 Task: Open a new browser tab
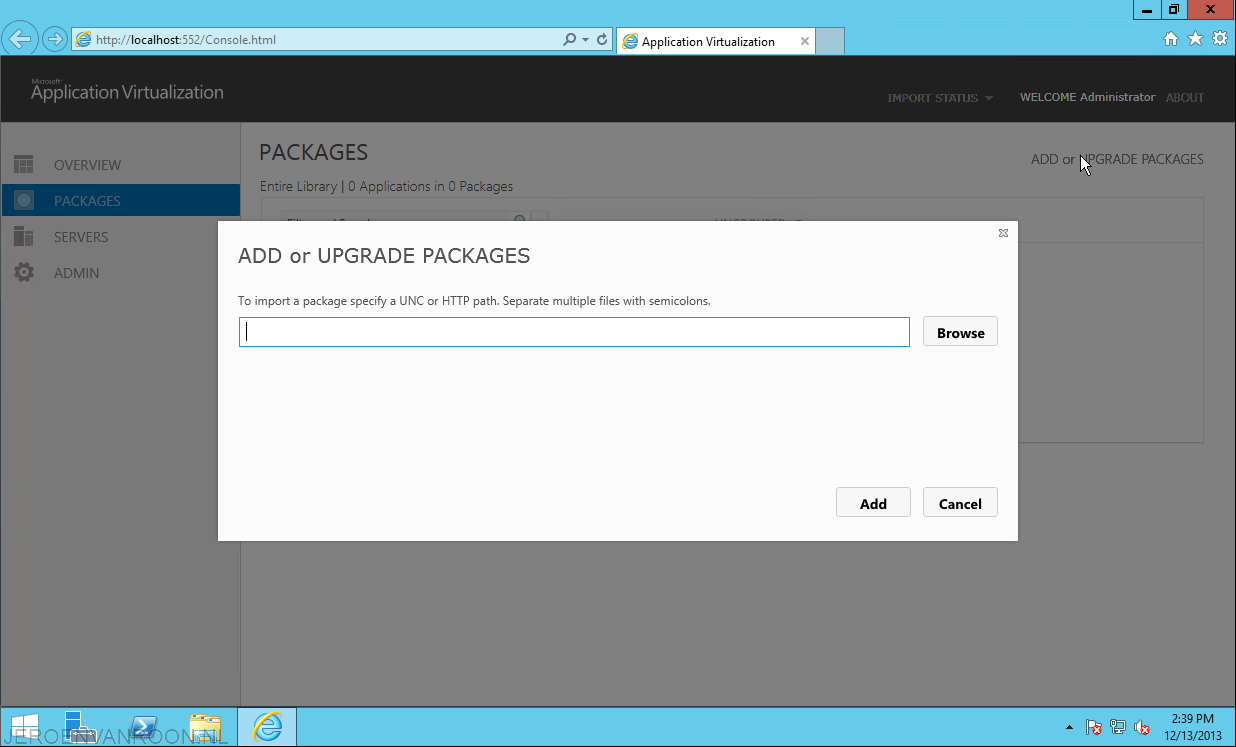(831, 41)
